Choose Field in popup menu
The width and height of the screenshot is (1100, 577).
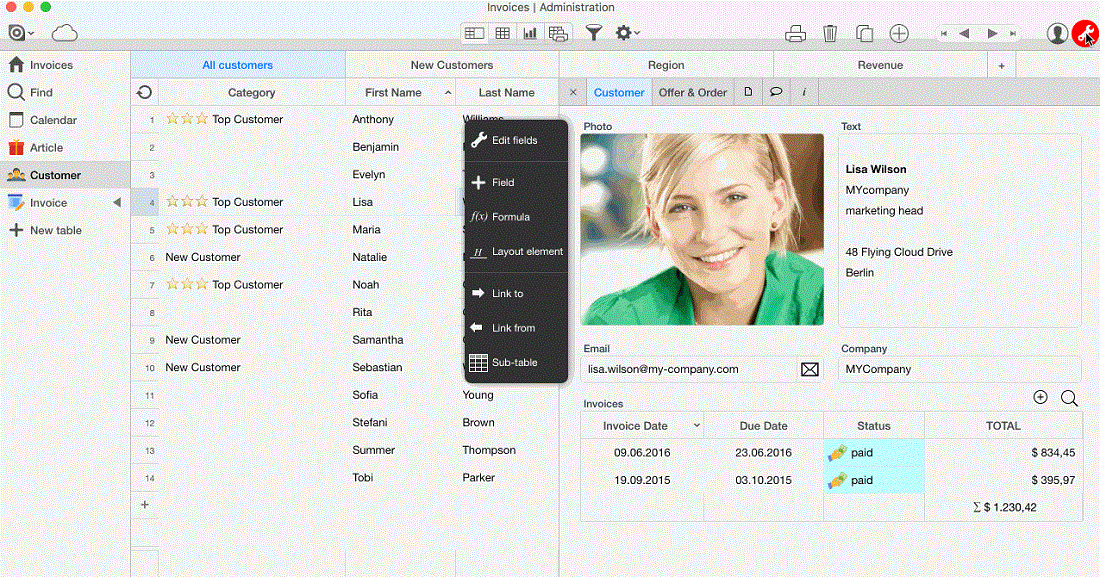click(516, 183)
